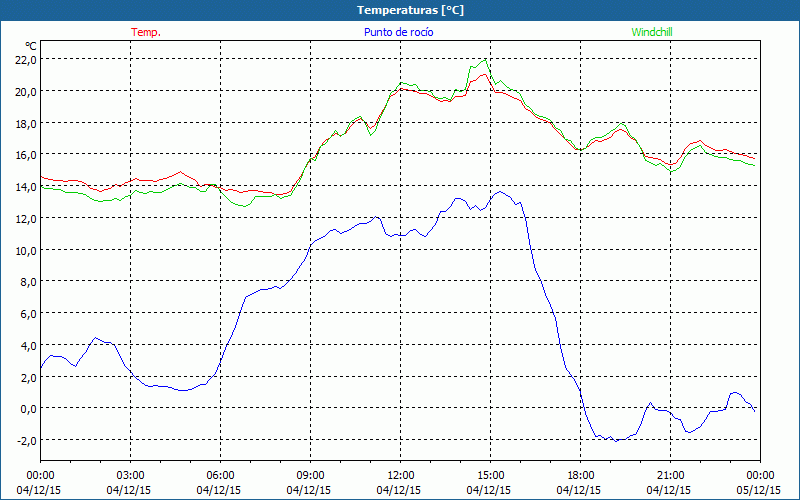Click the 22,0 y-axis label

click(x=27, y=60)
